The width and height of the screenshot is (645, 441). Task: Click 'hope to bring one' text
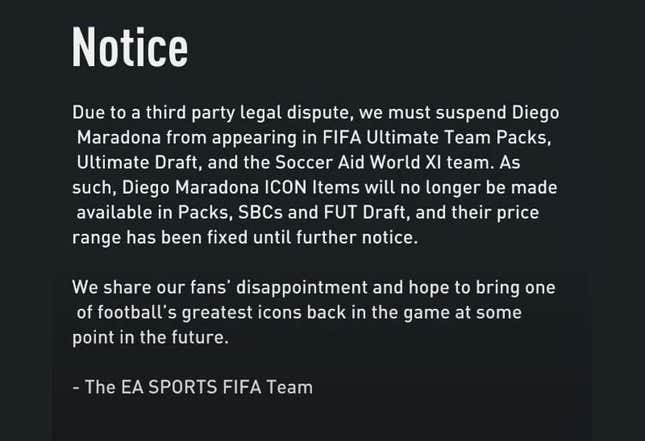(x=482, y=288)
